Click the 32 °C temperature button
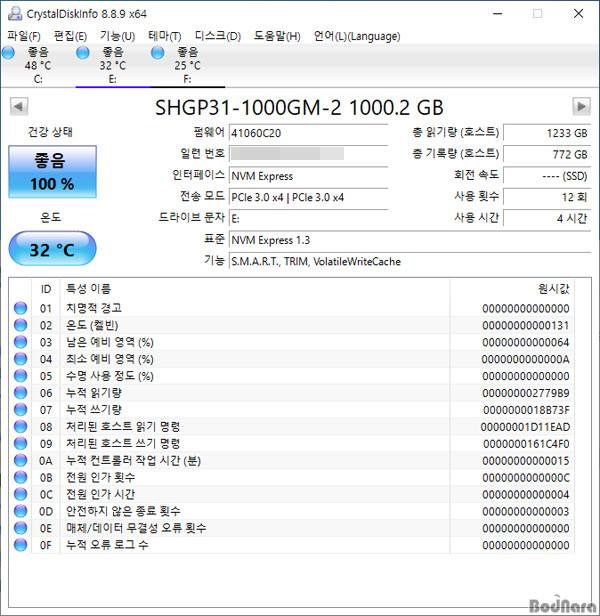 [x=52, y=249]
